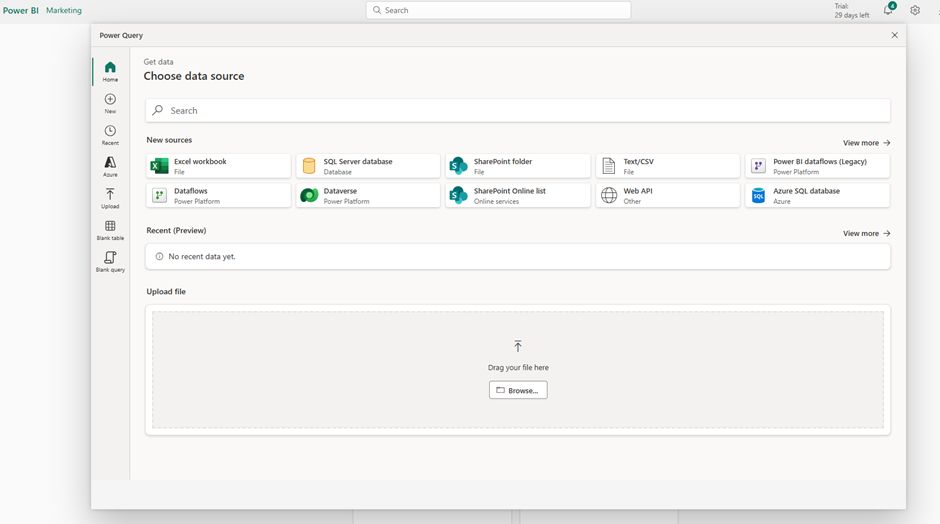
Task: Click View more beside Recent (Preview)
Action: coord(866,234)
